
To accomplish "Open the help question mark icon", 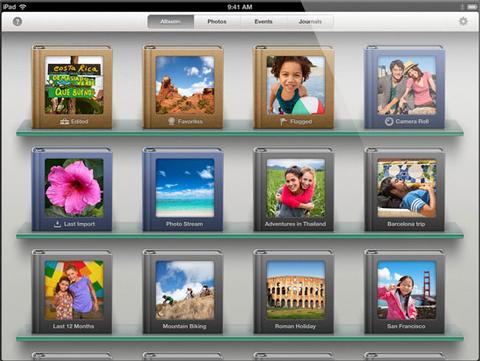I will 17,22.
